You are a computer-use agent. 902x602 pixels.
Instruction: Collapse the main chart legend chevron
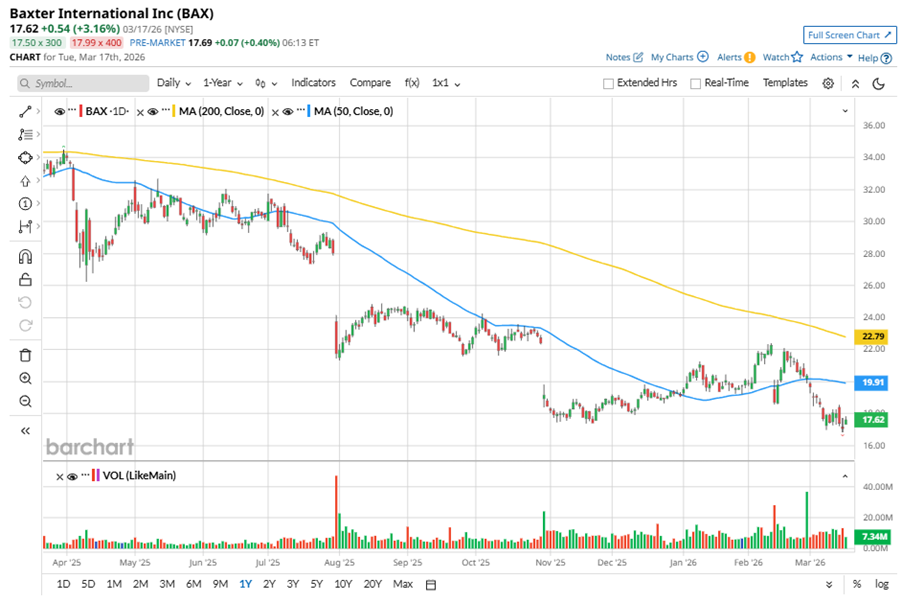(x=845, y=111)
